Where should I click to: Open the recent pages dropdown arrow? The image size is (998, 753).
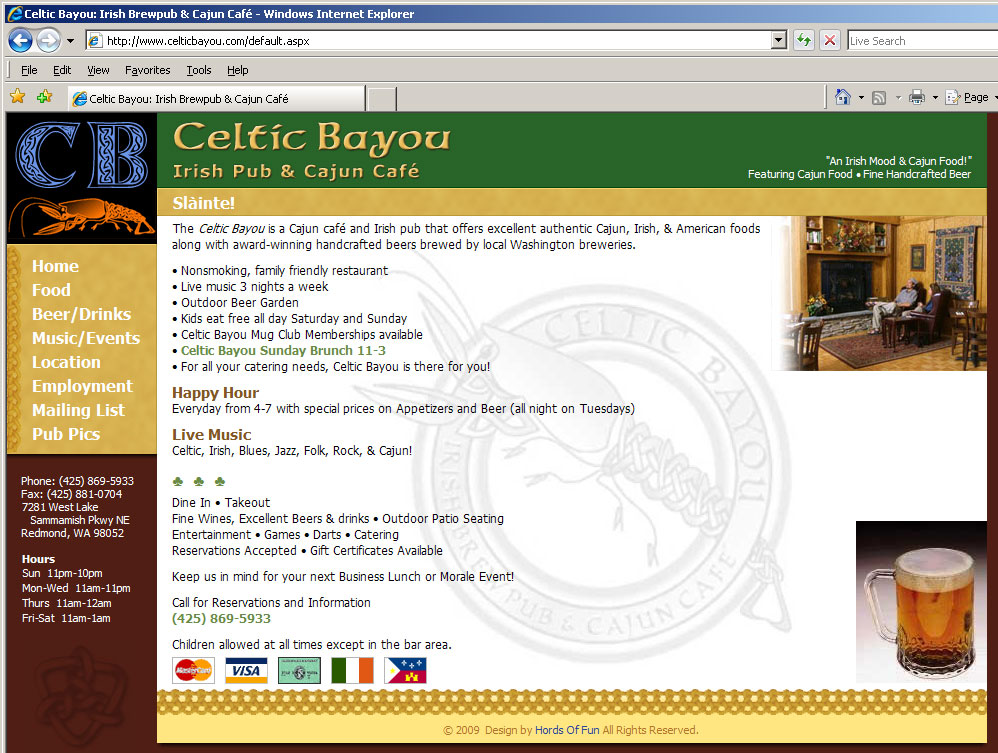point(71,41)
